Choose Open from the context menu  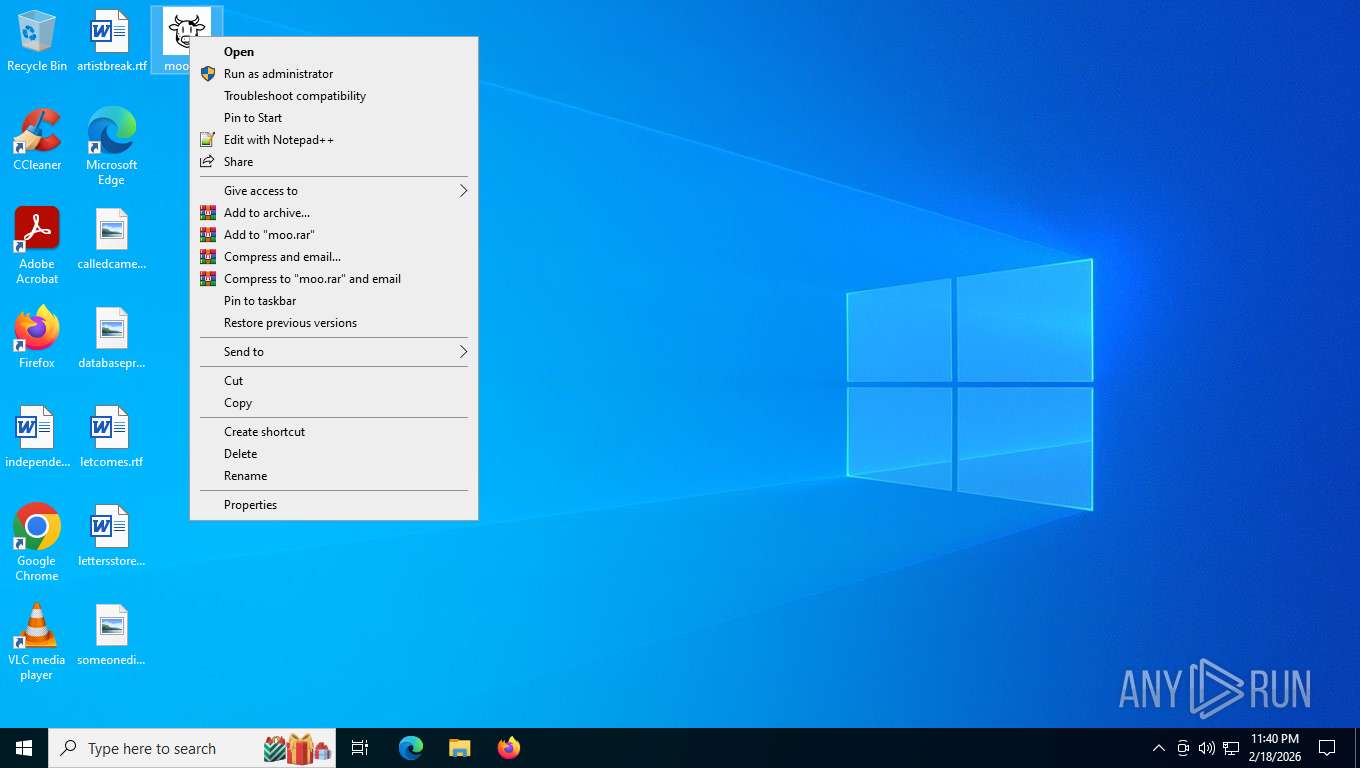point(334,52)
